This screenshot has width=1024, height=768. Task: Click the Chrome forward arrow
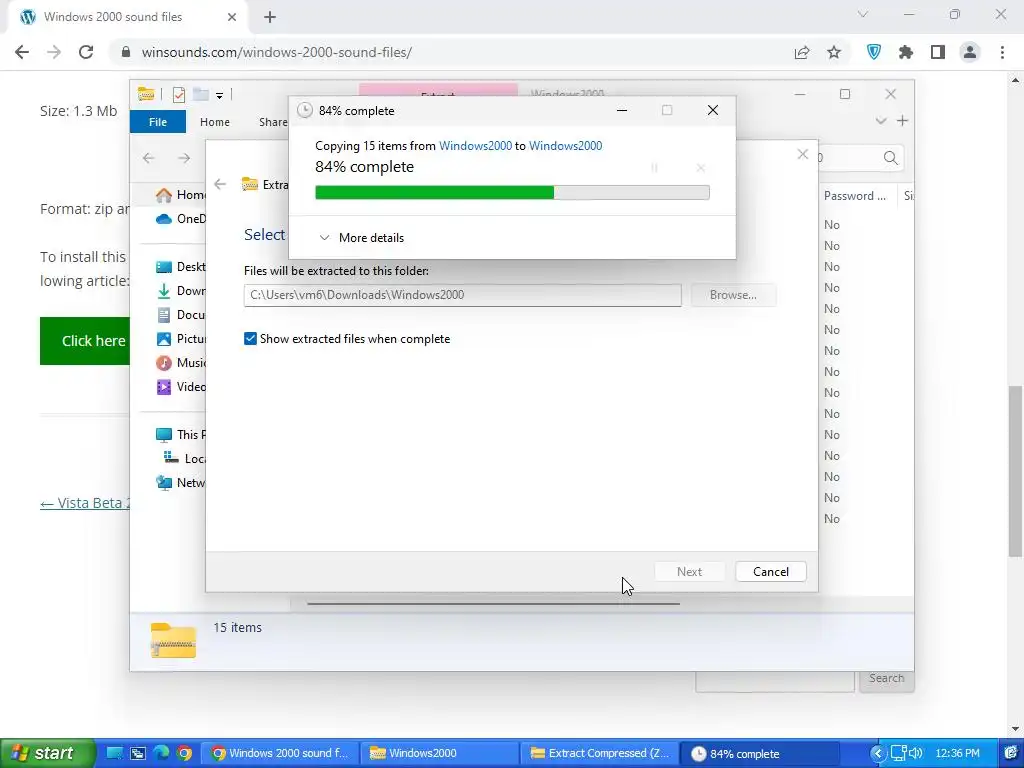54,52
